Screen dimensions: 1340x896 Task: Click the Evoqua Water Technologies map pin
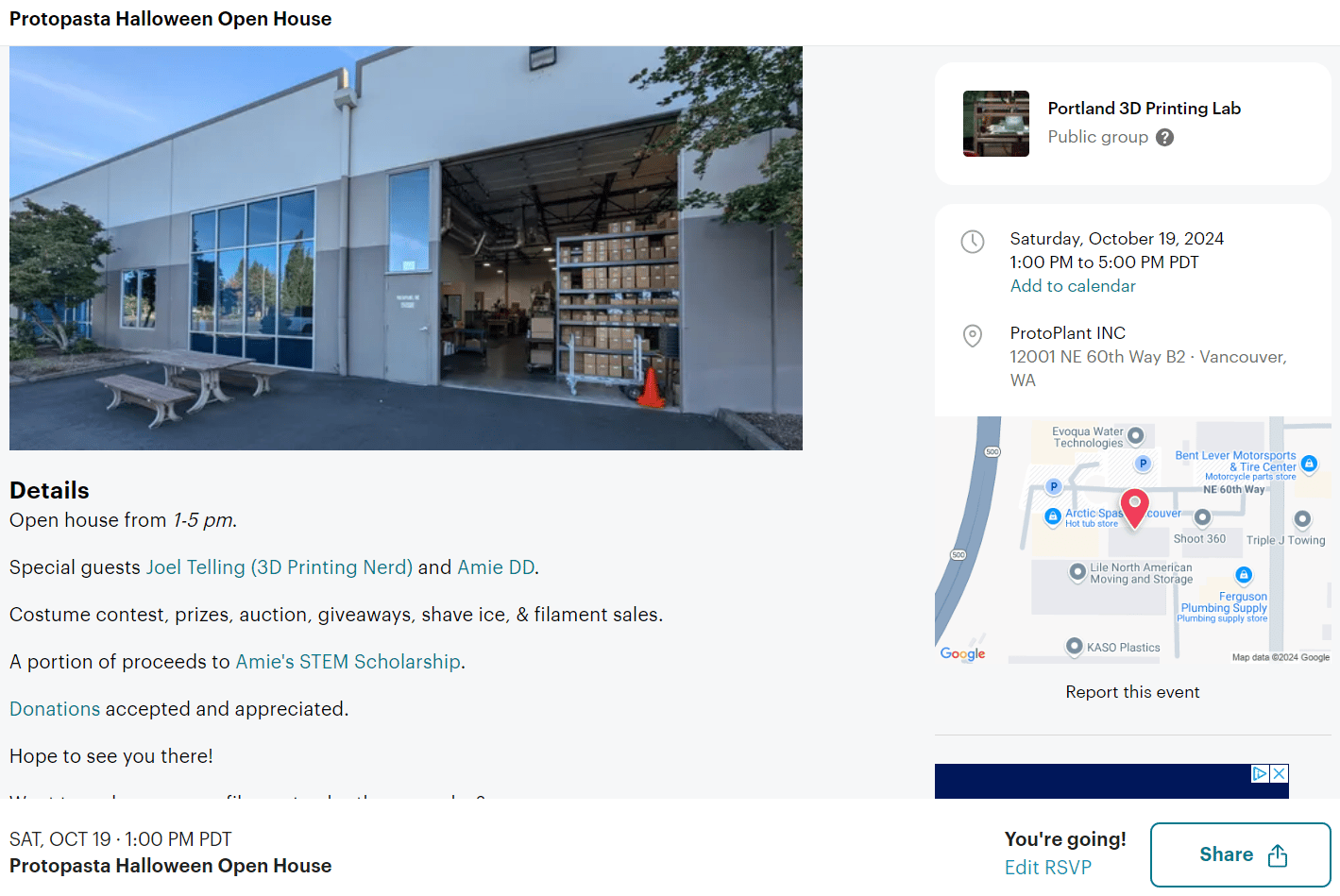click(x=1136, y=436)
